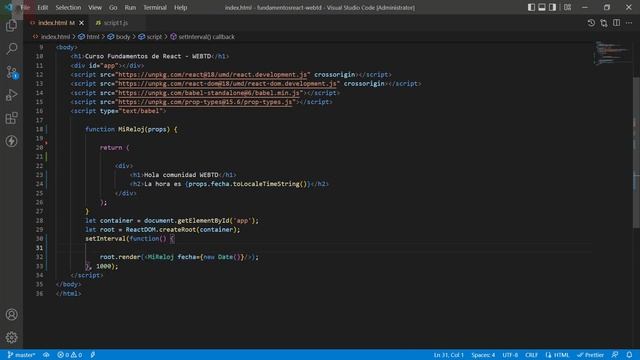Switch to the index.html tab
The image size is (640, 360).
tap(56, 23)
